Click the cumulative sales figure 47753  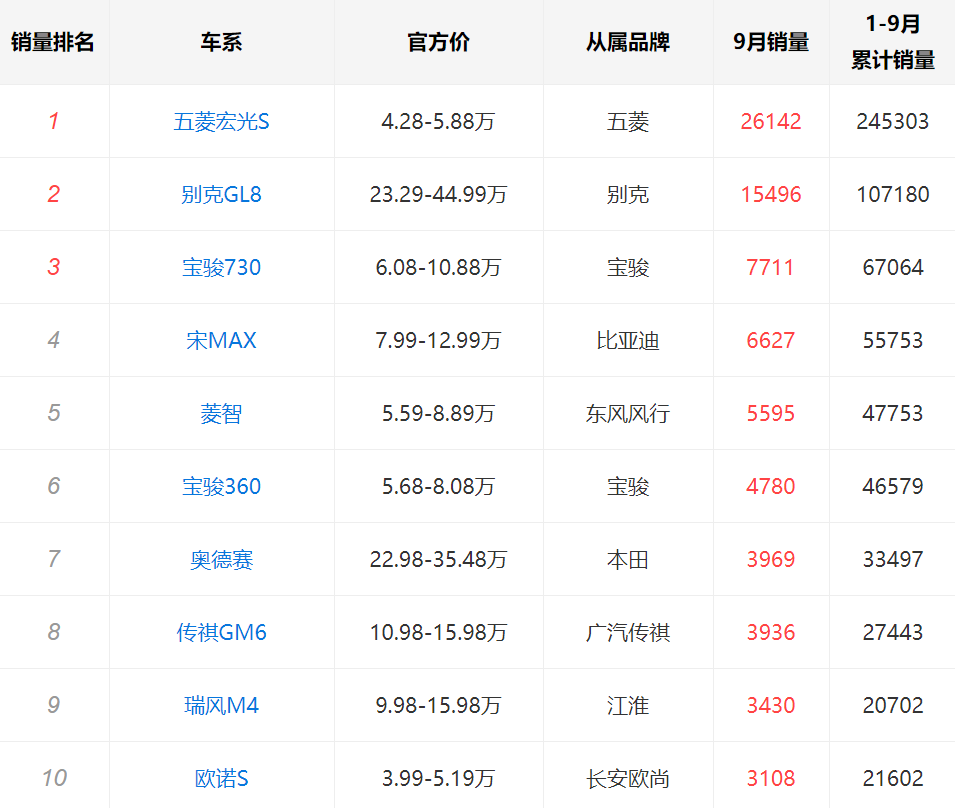point(893,413)
